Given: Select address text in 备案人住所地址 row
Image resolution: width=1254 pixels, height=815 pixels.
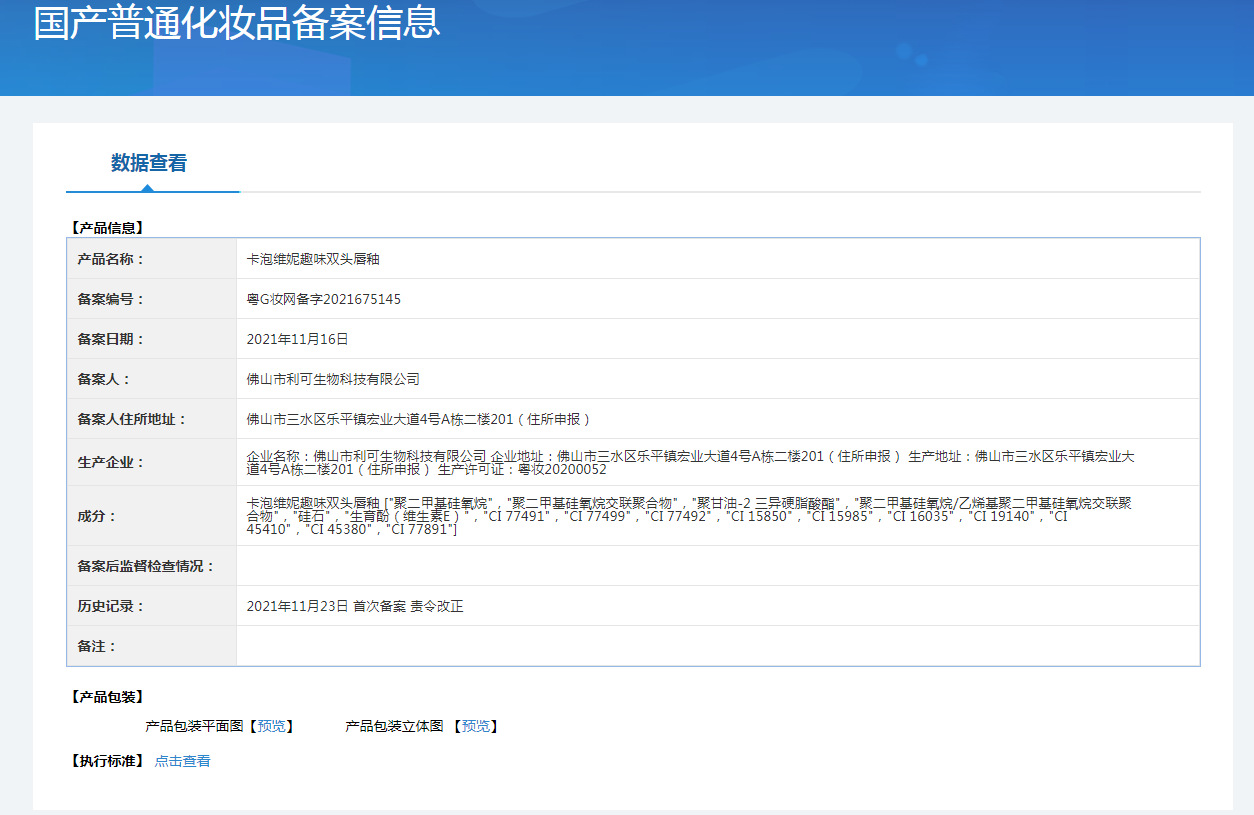Looking at the screenshot, I should 419,419.
